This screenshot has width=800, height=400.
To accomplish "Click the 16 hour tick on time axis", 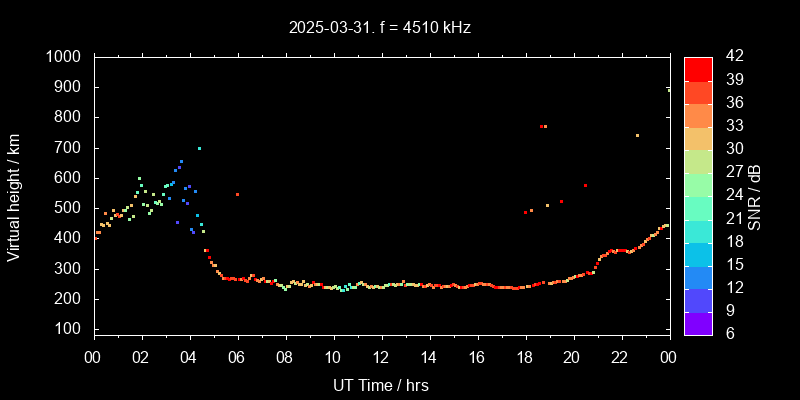I will click(477, 358).
